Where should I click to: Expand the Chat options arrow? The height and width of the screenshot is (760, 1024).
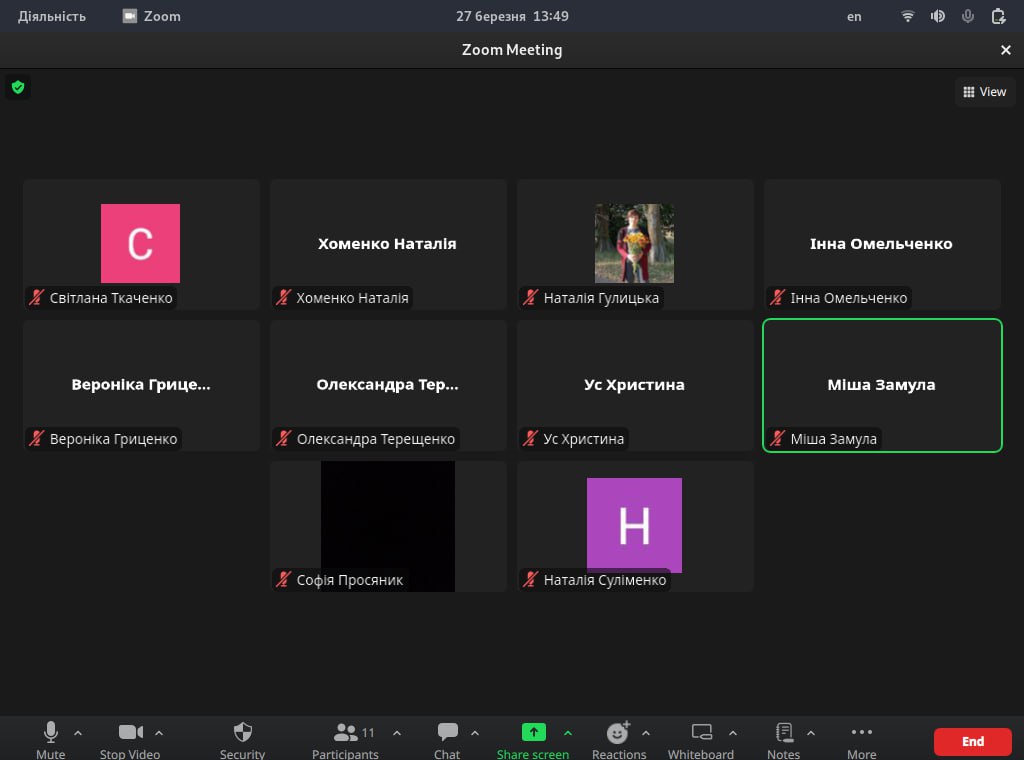click(475, 733)
